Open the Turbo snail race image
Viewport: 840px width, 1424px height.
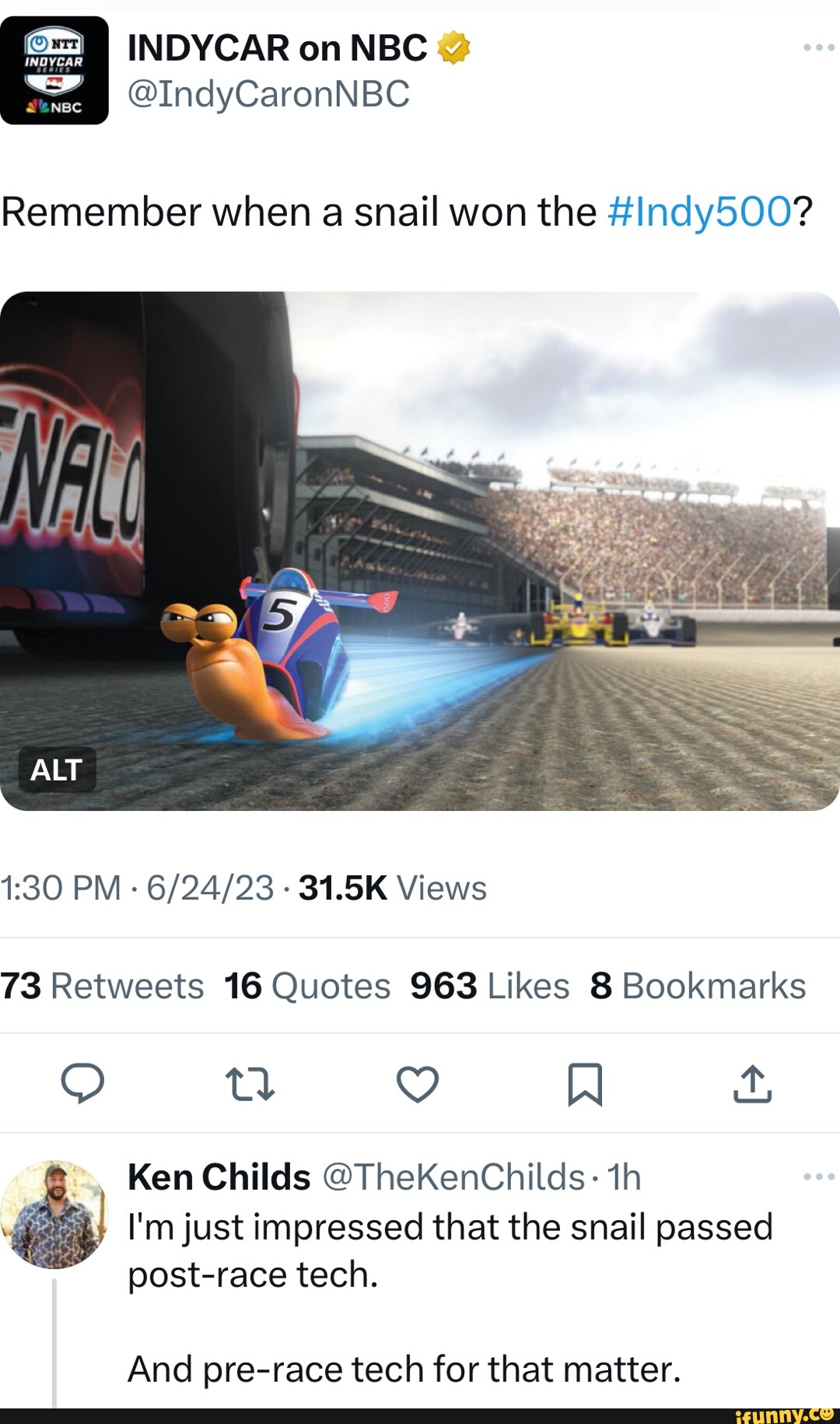coord(420,547)
